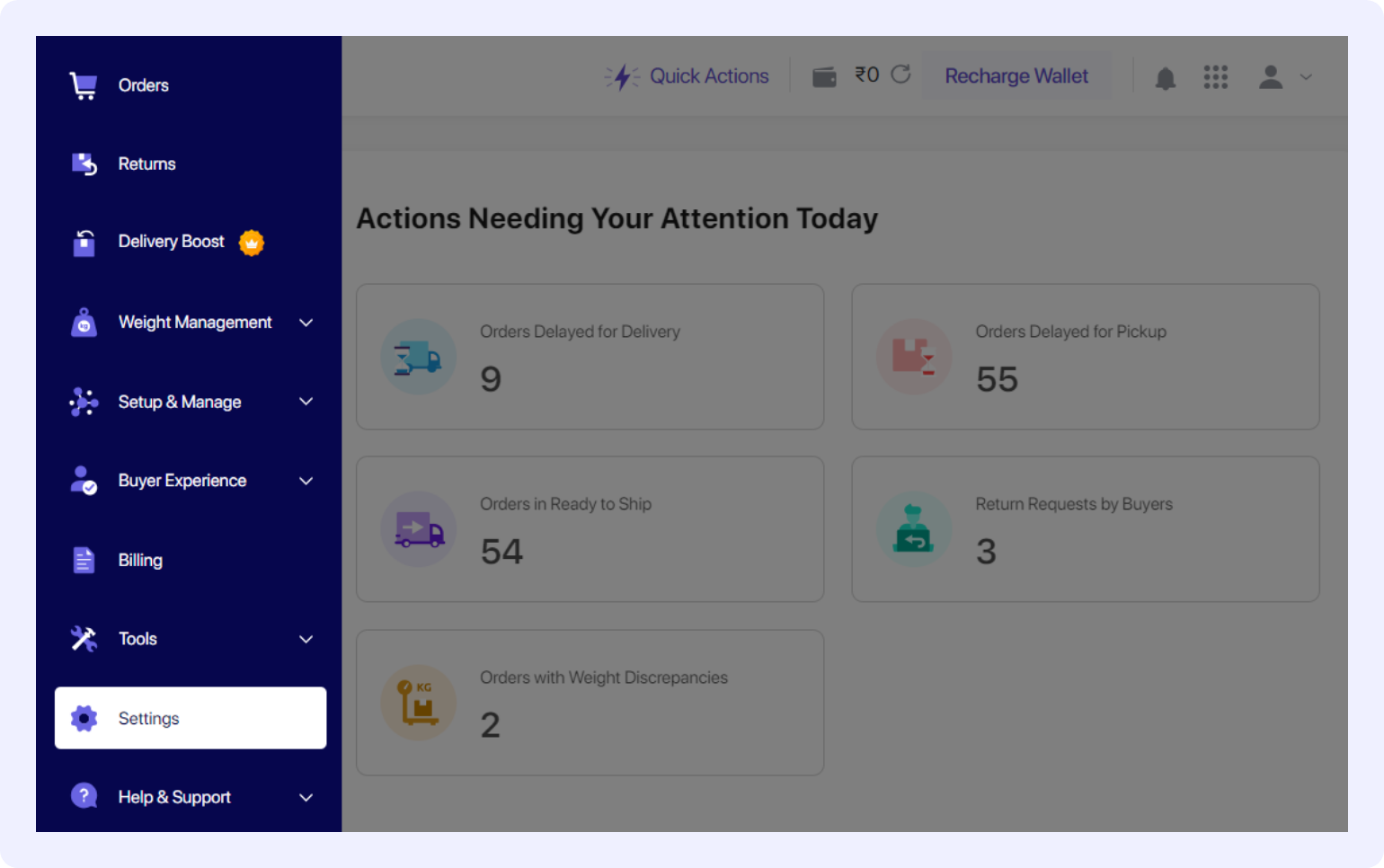Open the Orders with Weight Discrepancies card
Image resolution: width=1384 pixels, height=868 pixels.
(590, 703)
